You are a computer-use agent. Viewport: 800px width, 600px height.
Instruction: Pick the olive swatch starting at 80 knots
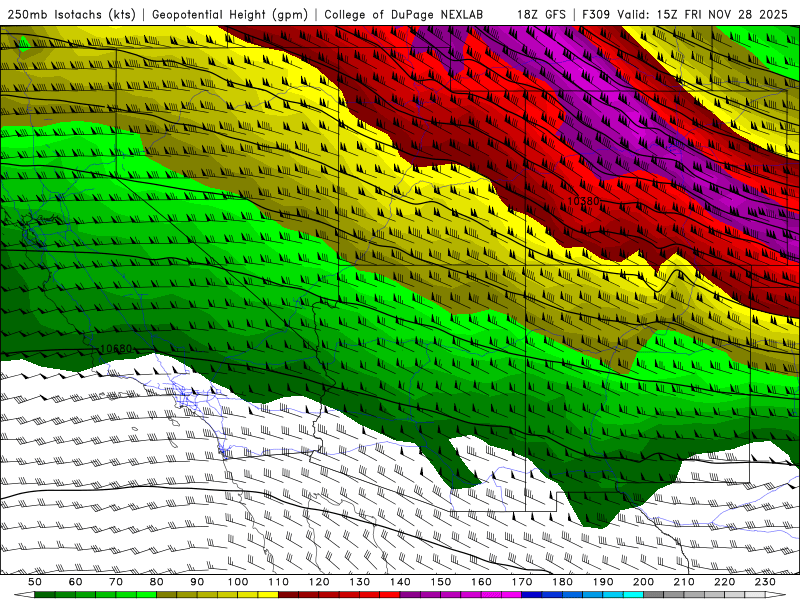coord(167,595)
